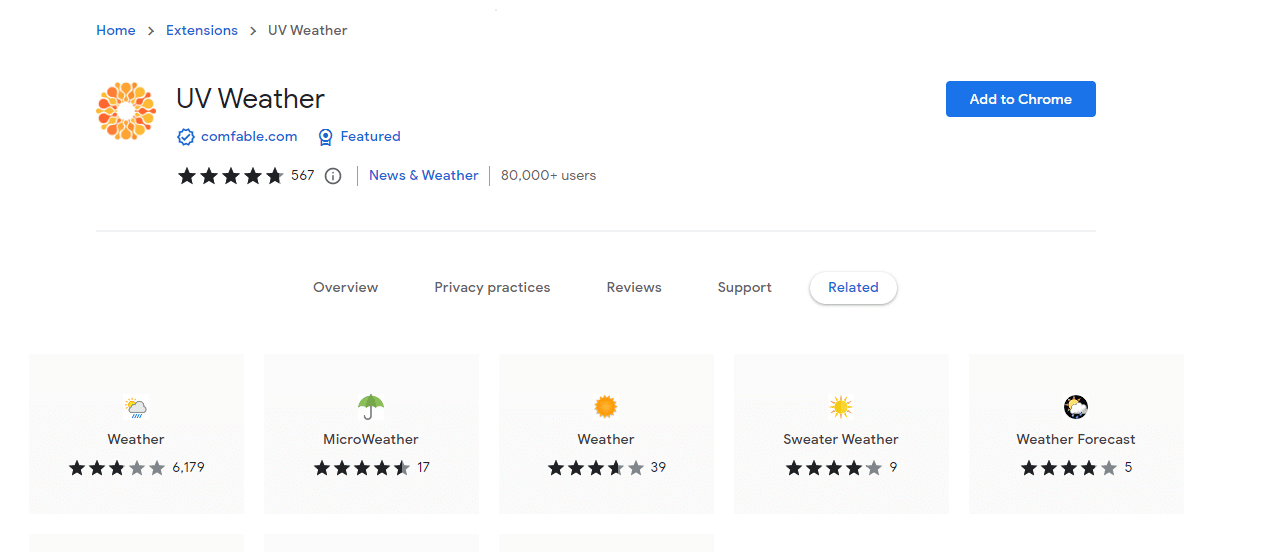Open the Privacy practices tab
Image resolution: width=1262 pixels, height=552 pixels.
coord(492,288)
